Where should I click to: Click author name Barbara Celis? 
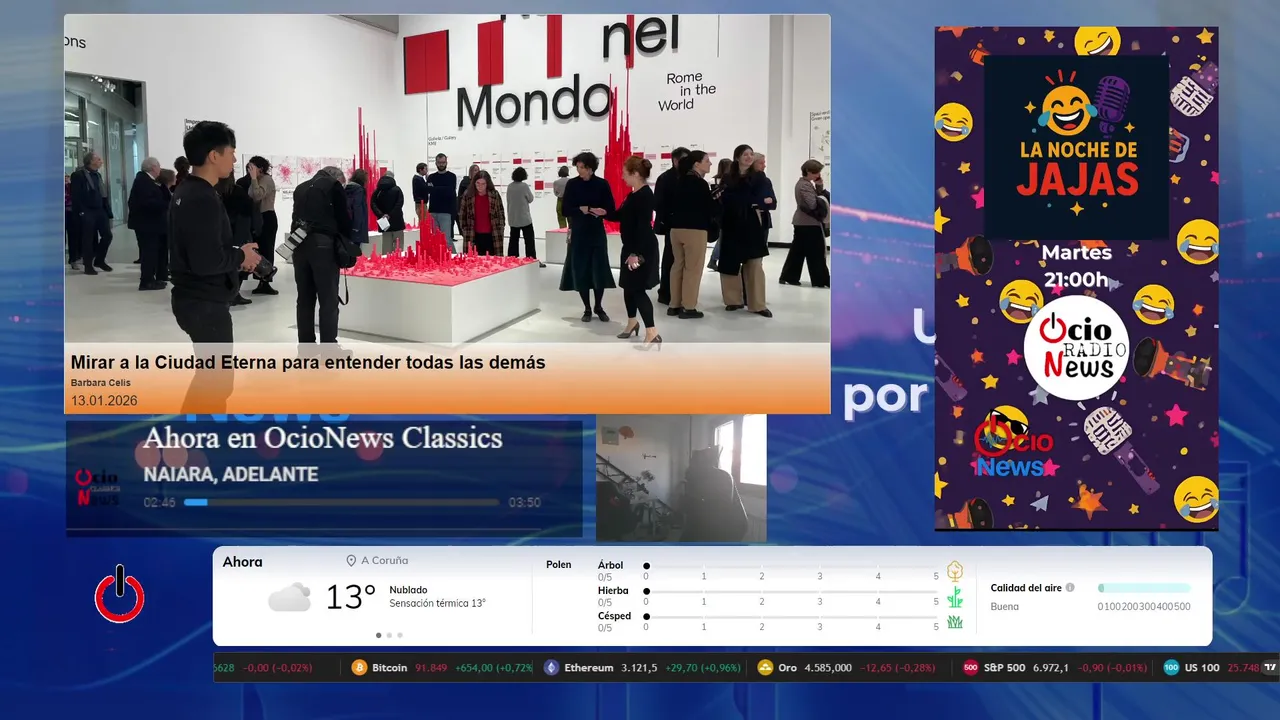coord(101,383)
